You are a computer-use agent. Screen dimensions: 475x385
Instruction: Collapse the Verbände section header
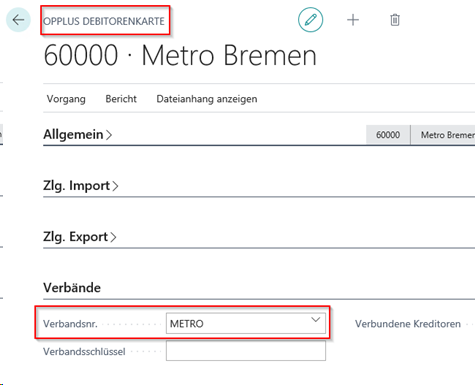coord(72,288)
